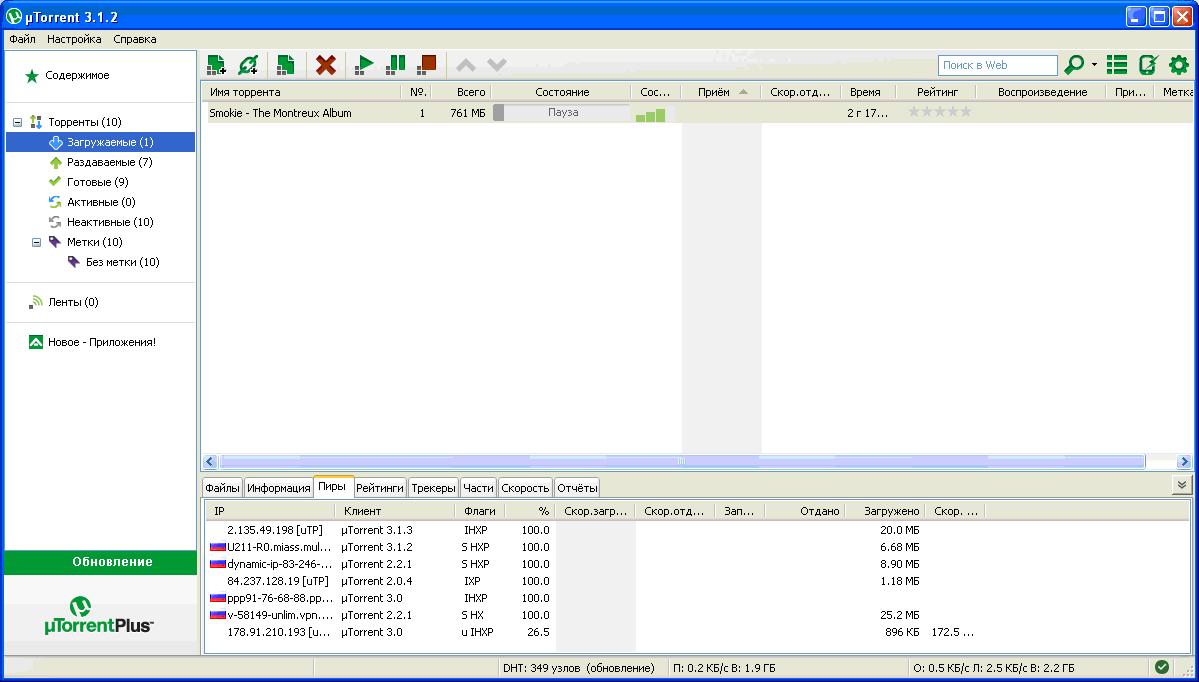Sort by the Всего column header
Image resolution: width=1199 pixels, height=682 pixels.
(x=461, y=92)
